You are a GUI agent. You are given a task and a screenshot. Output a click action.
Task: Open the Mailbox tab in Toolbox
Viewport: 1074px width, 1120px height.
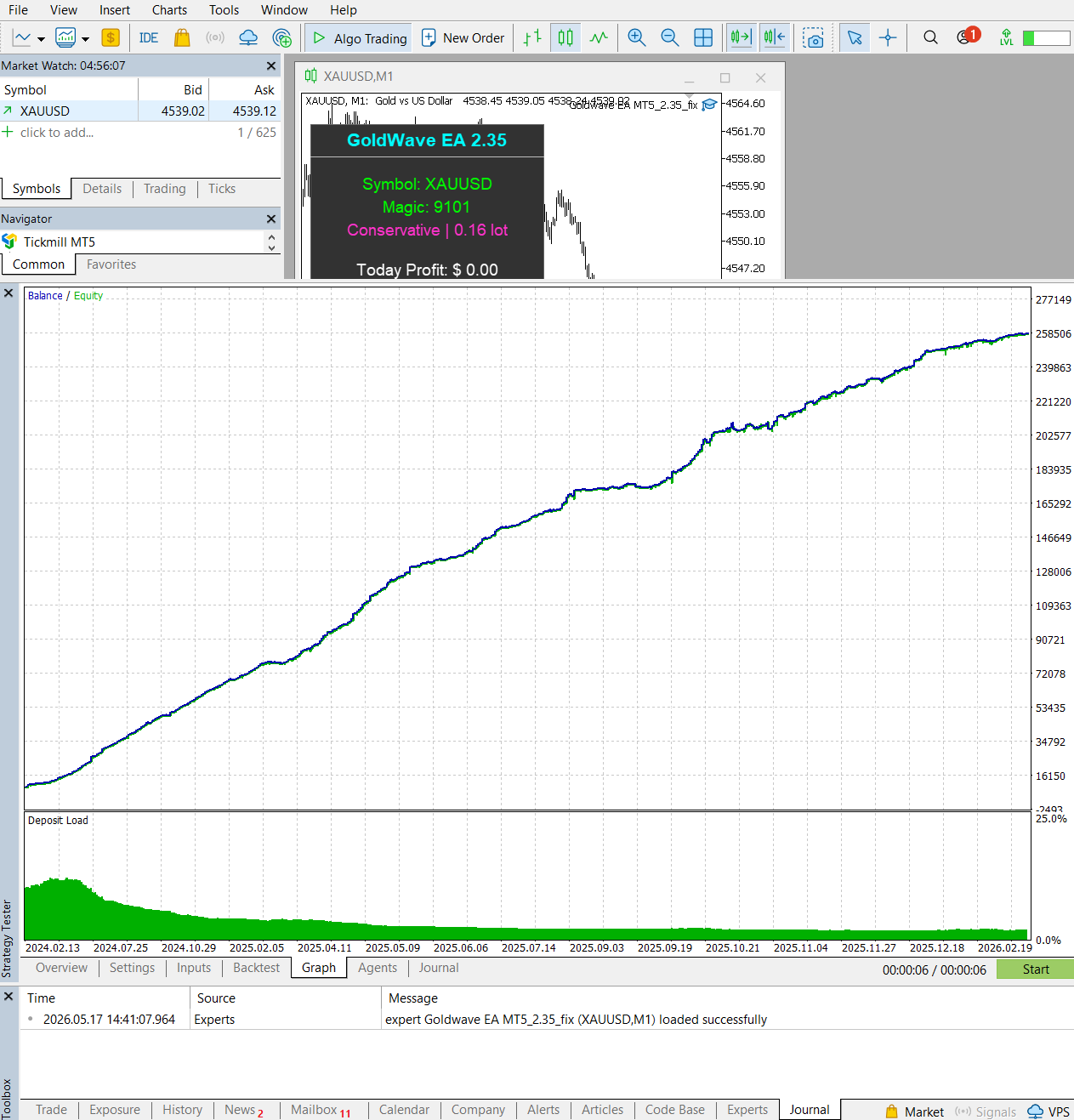pos(321,1110)
